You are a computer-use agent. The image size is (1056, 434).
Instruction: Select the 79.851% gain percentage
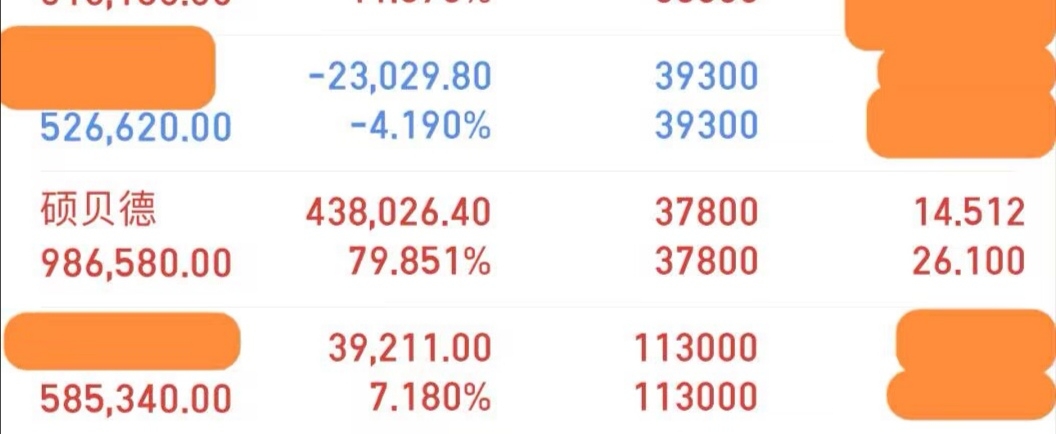click(420, 262)
